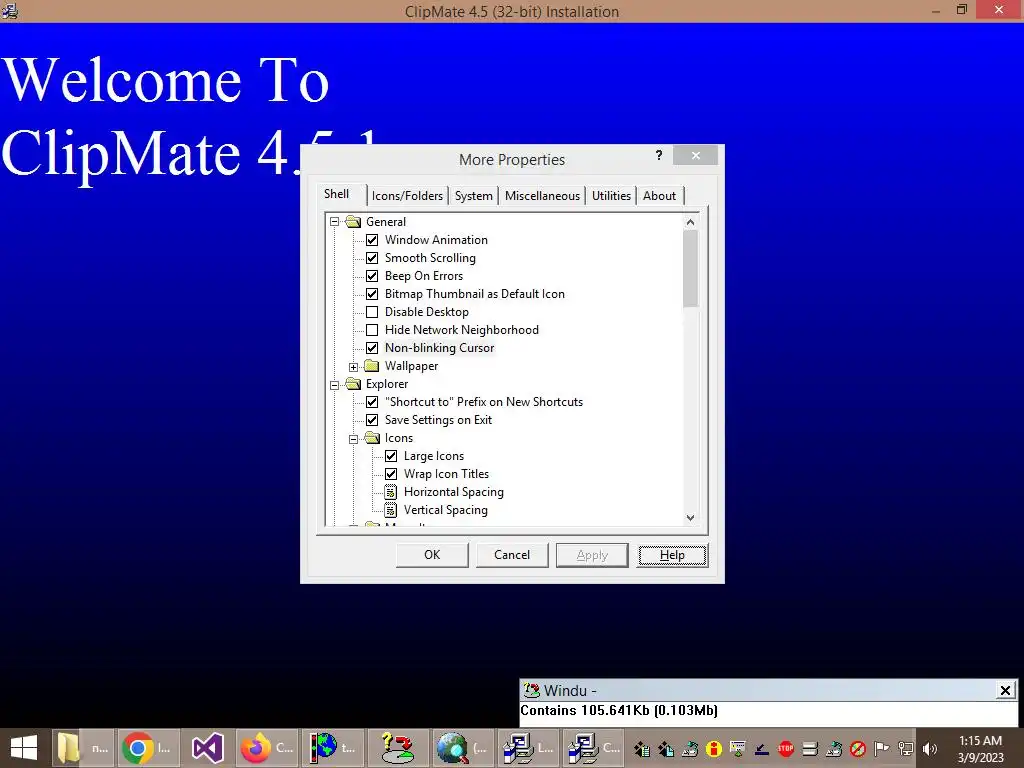
Task: Toggle Non-blinking Cursor checkbox
Action: (372, 348)
